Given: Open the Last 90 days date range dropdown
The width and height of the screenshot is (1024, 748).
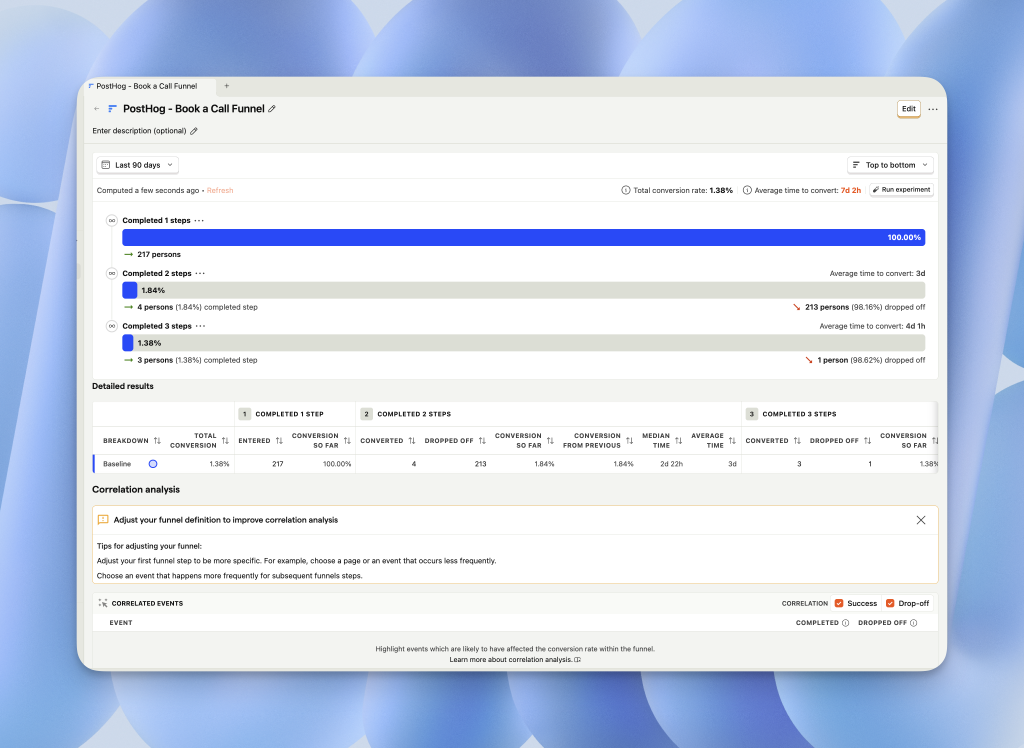Looking at the screenshot, I should coord(138,165).
